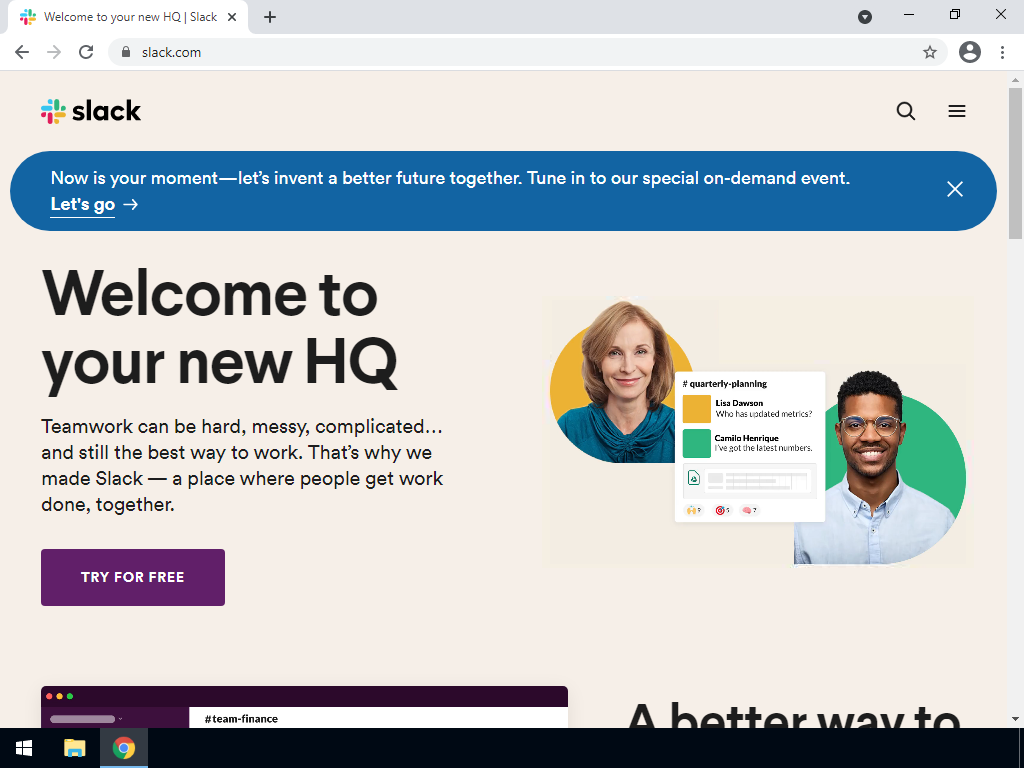Click Lisa Dawson's message "Who has updated metrics?"
This screenshot has width=1024, height=768.
click(x=763, y=414)
